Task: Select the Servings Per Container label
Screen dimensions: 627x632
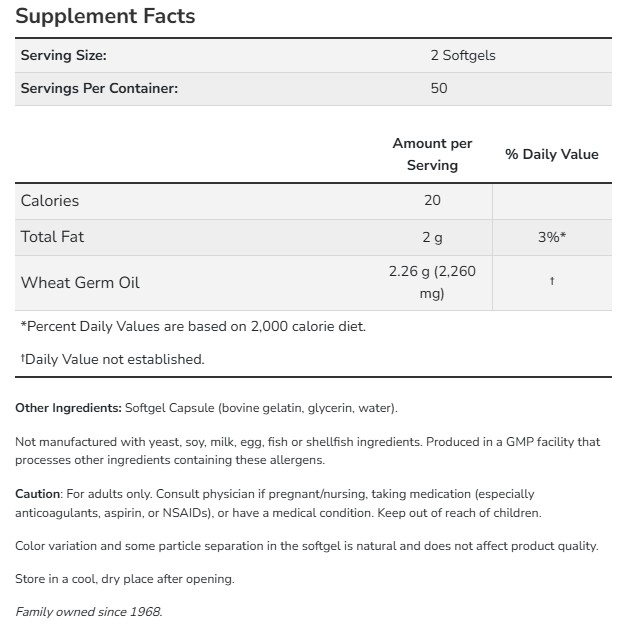Action: click(x=99, y=88)
